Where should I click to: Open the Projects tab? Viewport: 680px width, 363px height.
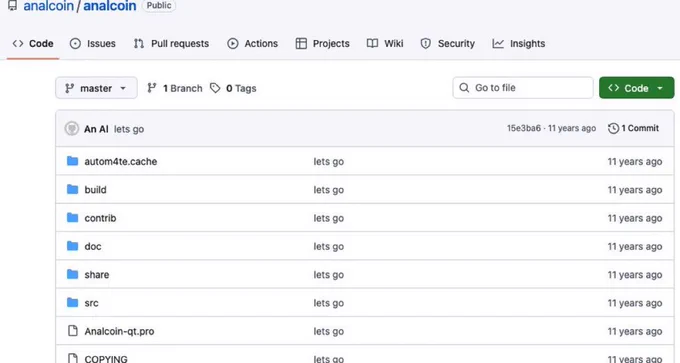click(323, 44)
